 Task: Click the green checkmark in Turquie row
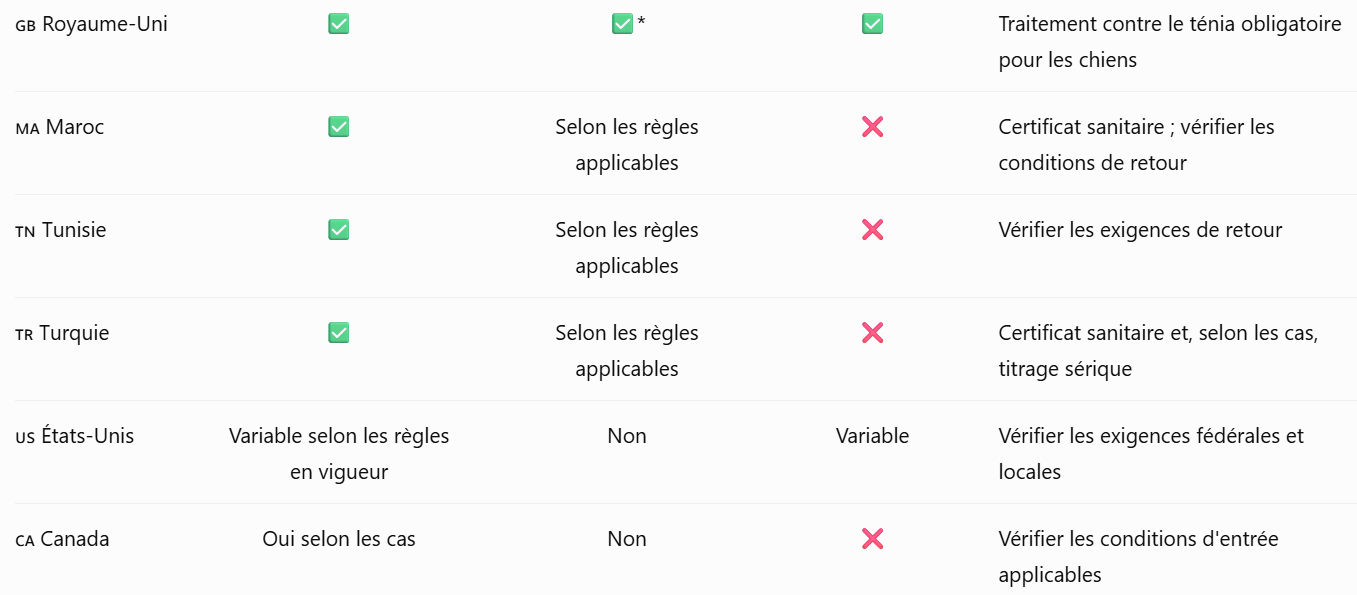pos(339,333)
